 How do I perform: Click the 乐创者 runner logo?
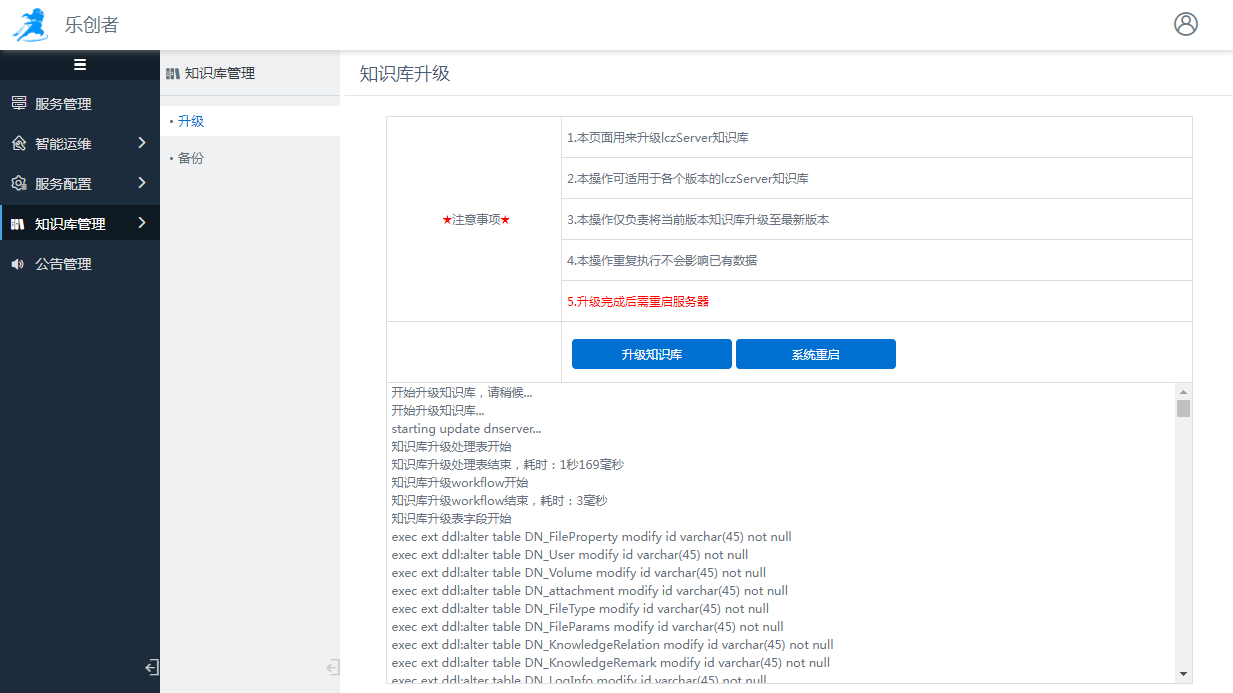30,25
